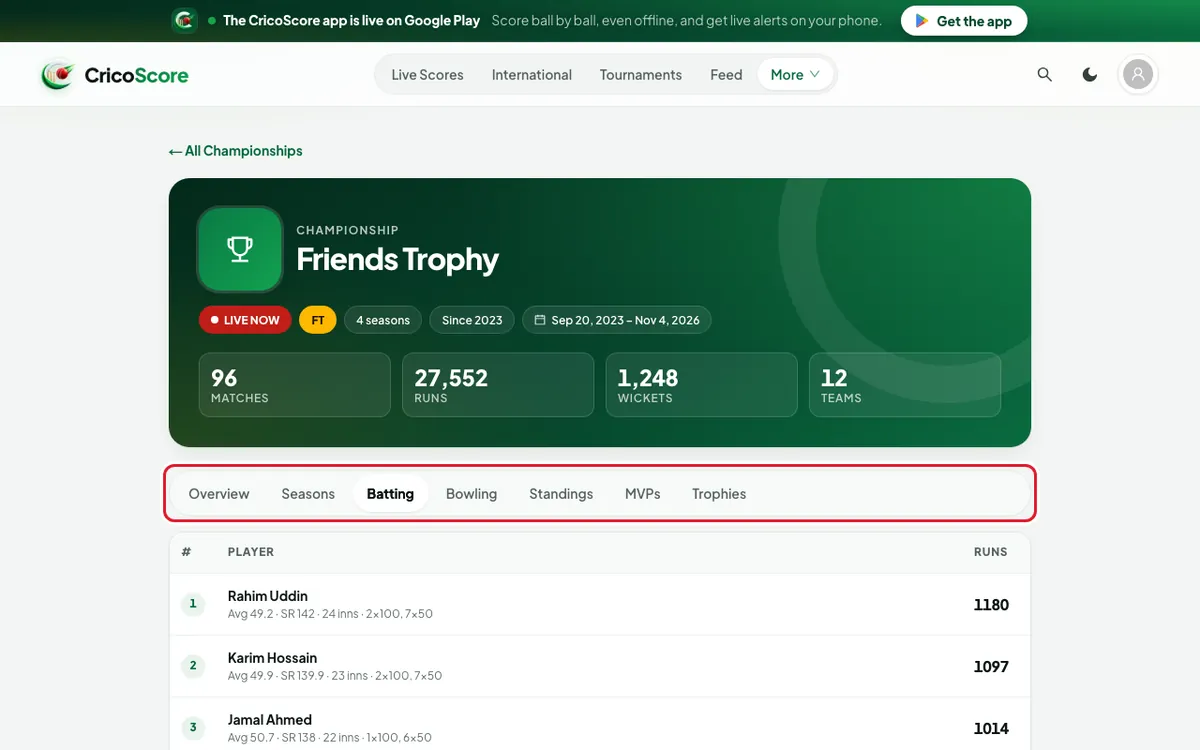
Task: Toggle dark mode moon icon
Action: [1090, 75]
